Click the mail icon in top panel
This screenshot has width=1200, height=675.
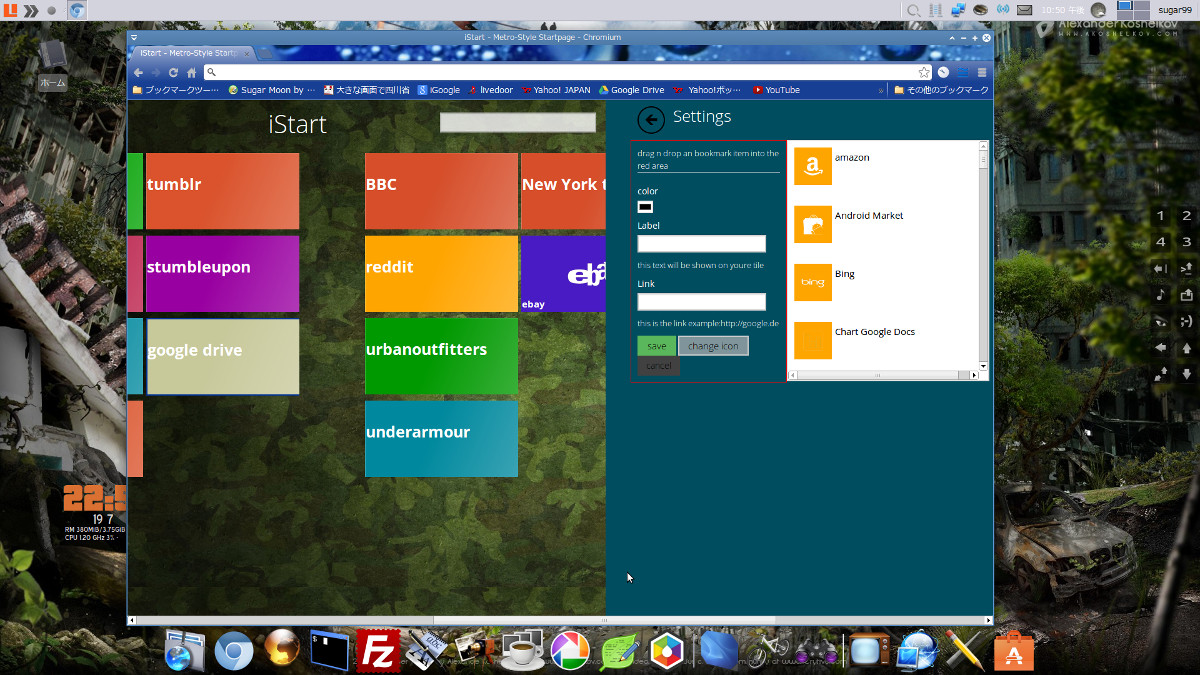click(x=1024, y=10)
